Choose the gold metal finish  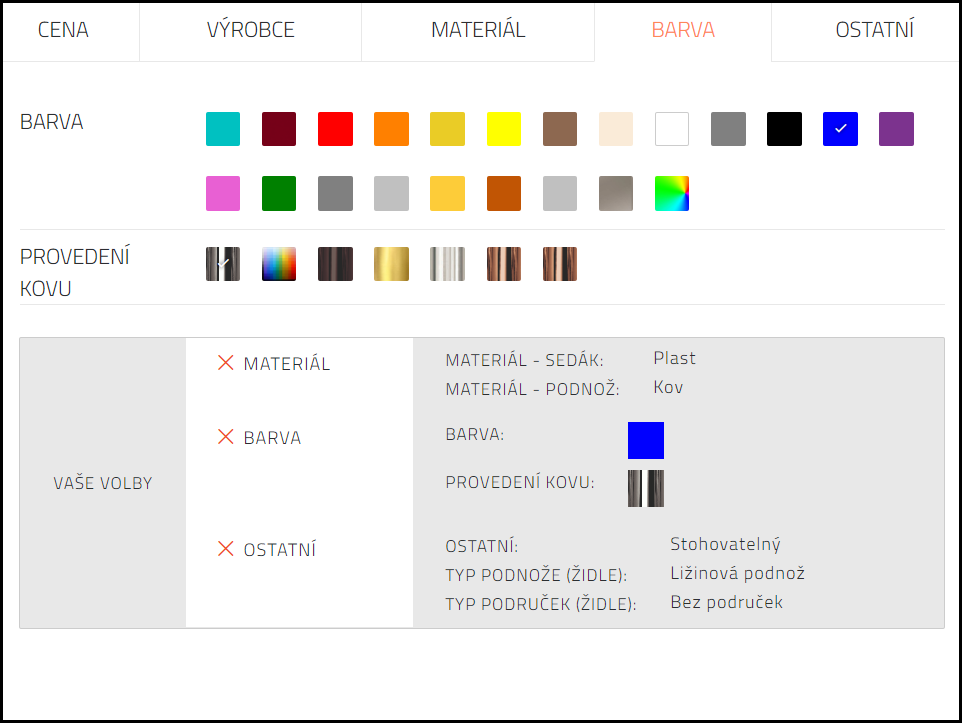391,264
